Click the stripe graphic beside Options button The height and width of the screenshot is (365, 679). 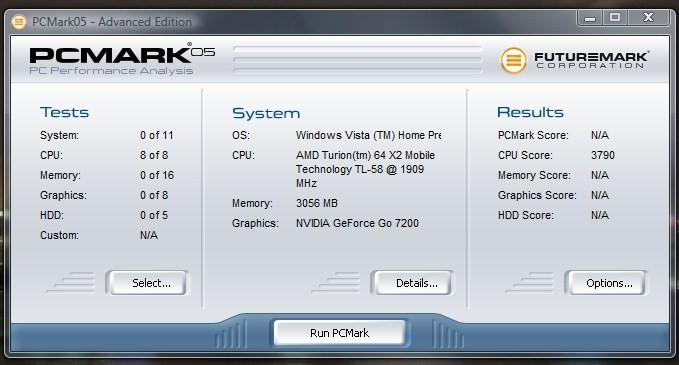pos(530,282)
